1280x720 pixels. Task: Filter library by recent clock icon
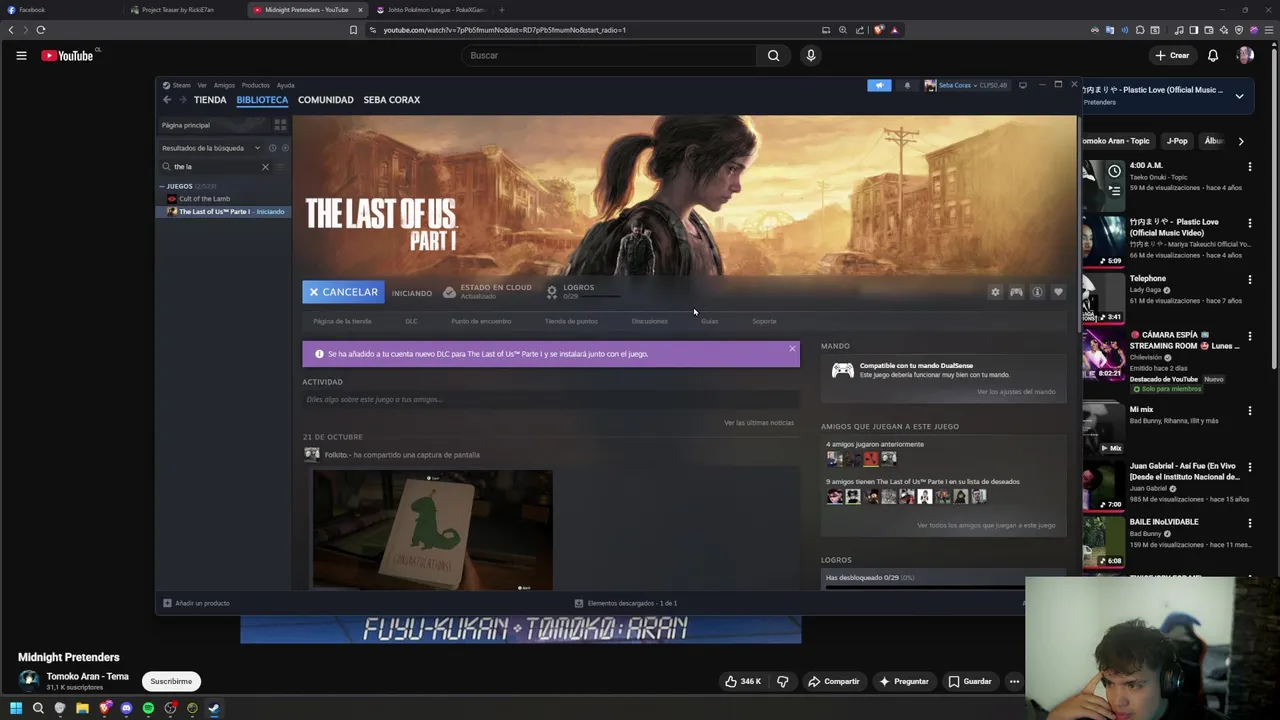coord(272,148)
